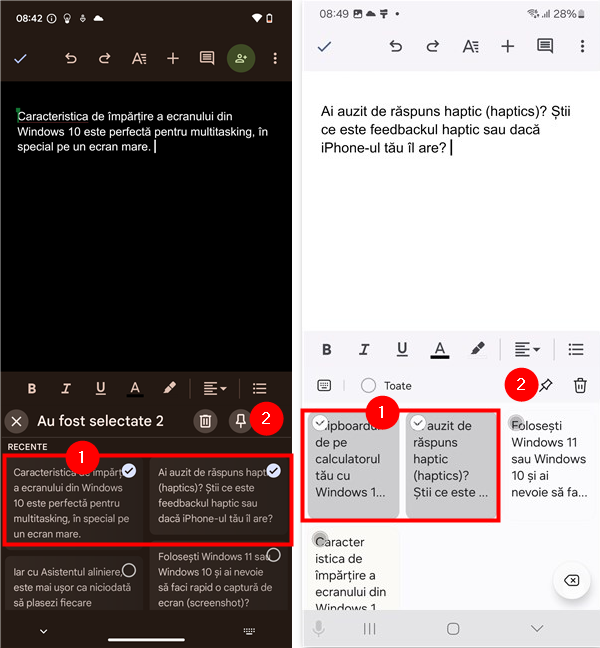Tap the backspace floating button
Viewport: 600px width, 648px height.
coord(571,581)
